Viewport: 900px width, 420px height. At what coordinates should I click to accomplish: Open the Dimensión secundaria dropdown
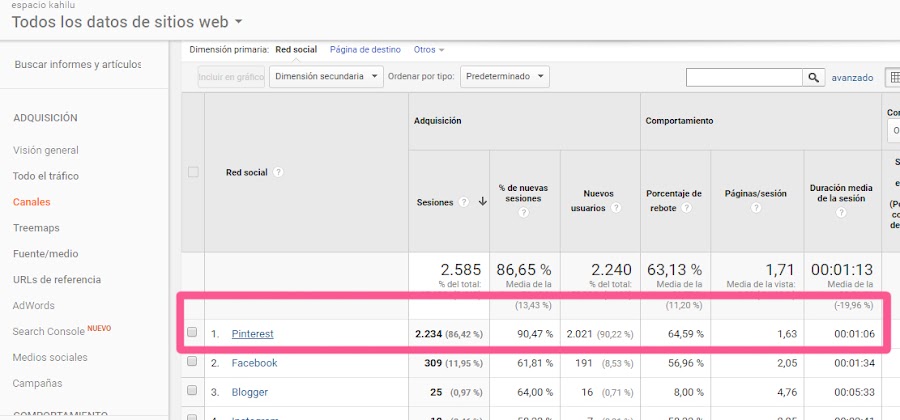(x=326, y=77)
